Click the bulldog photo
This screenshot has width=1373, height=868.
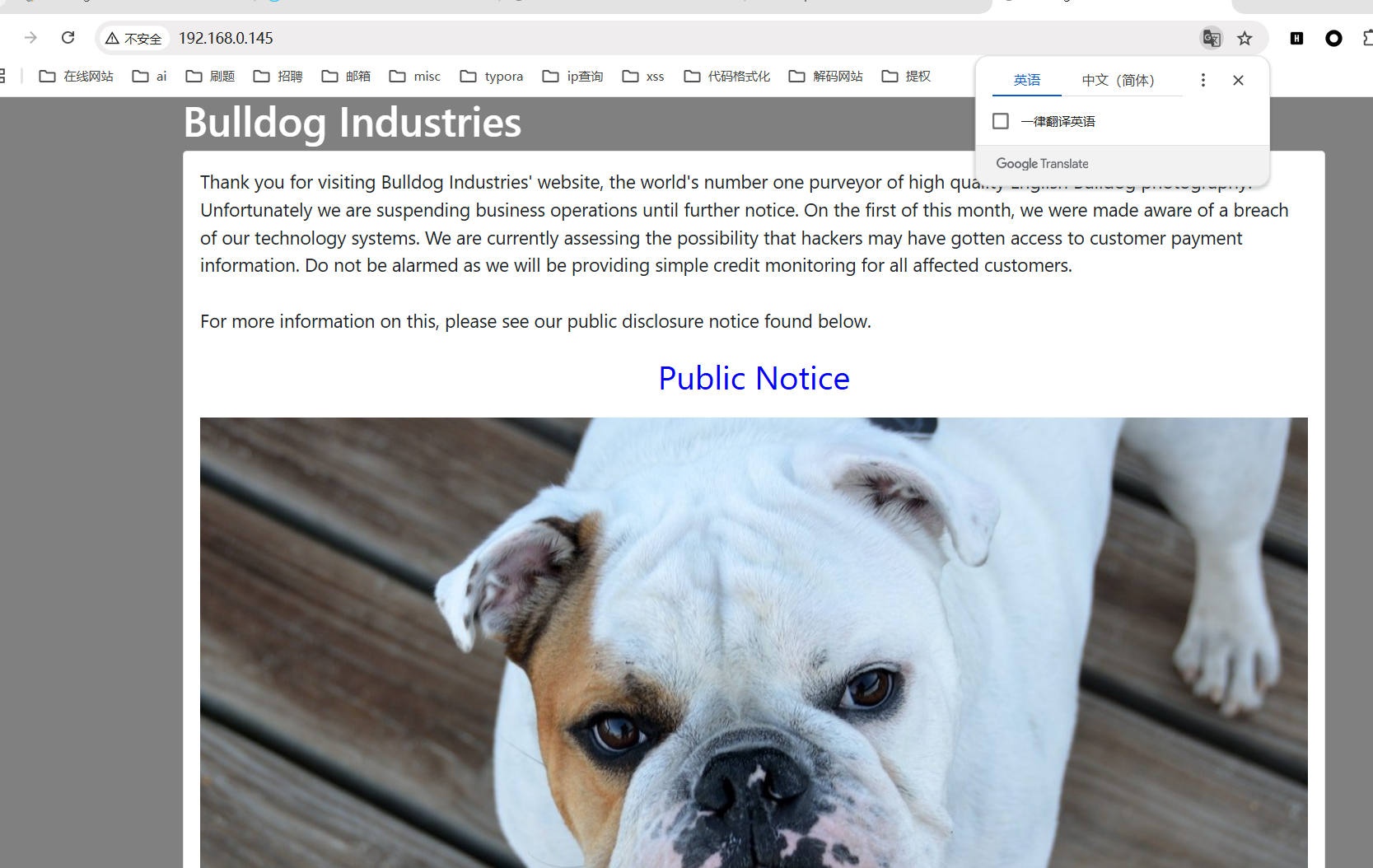click(754, 642)
